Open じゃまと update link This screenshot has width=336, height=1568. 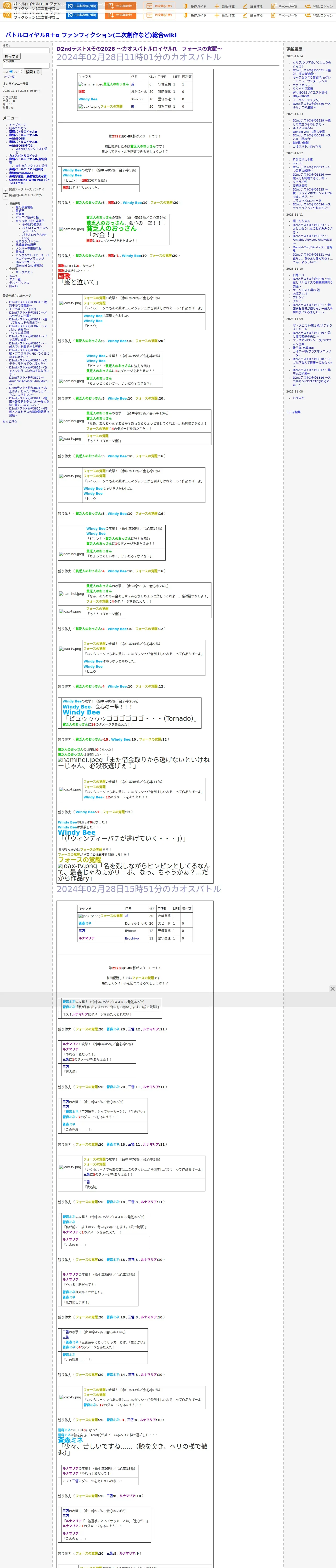298,398
